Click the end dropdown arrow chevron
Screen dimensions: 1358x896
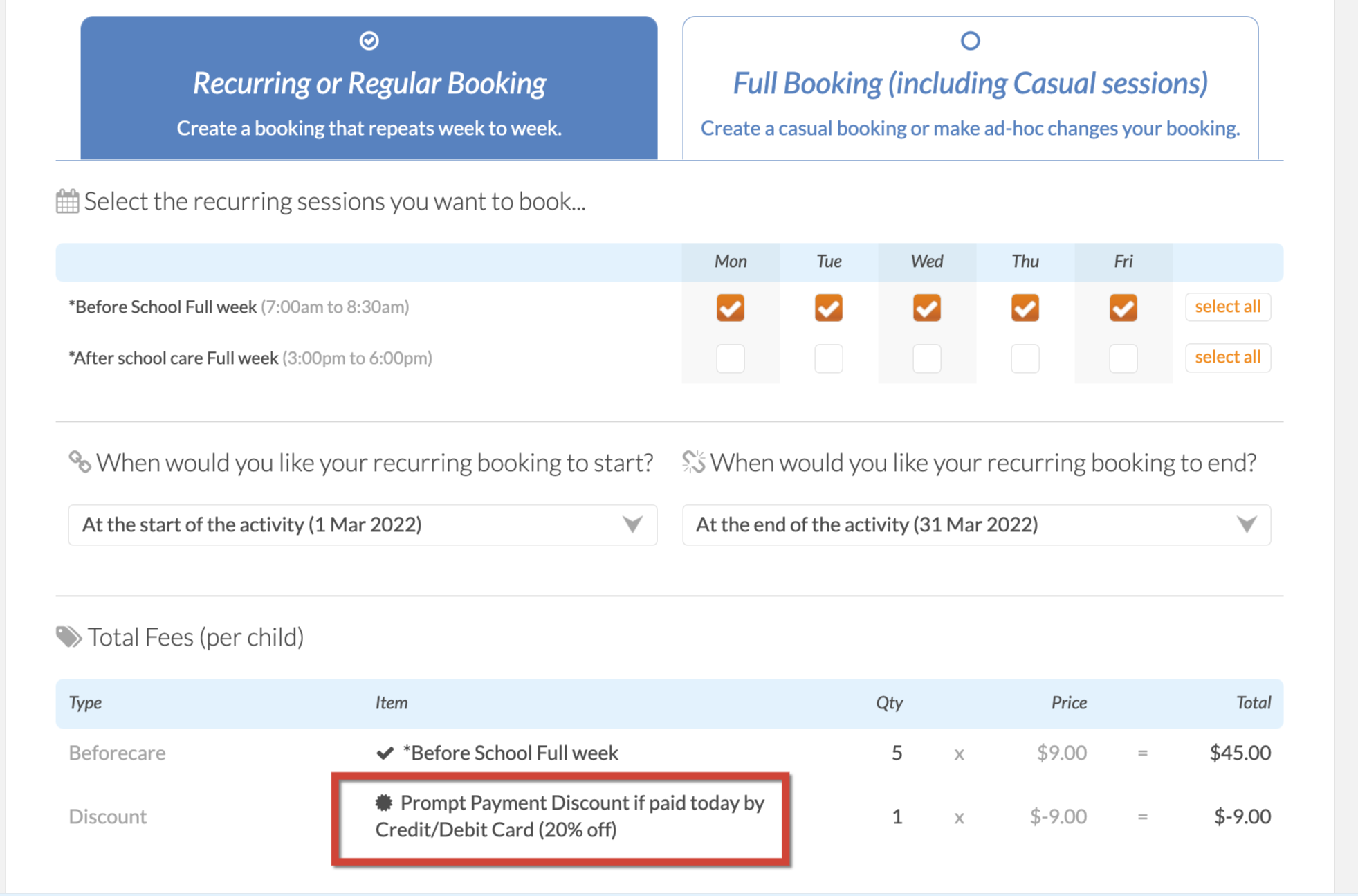pos(1247,524)
